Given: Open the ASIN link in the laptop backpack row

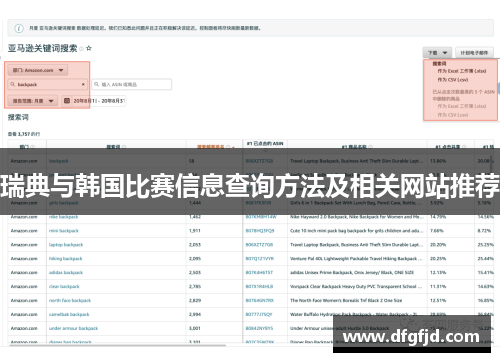Looking at the screenshot, I should 259,245.
